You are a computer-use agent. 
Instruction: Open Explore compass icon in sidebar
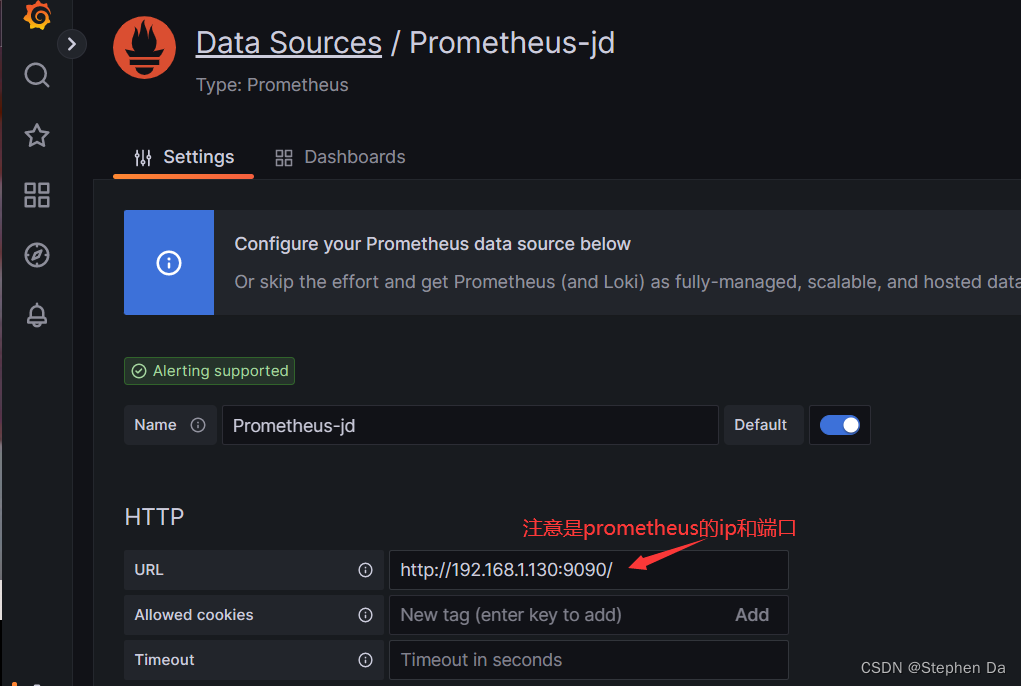click(37, 255)
